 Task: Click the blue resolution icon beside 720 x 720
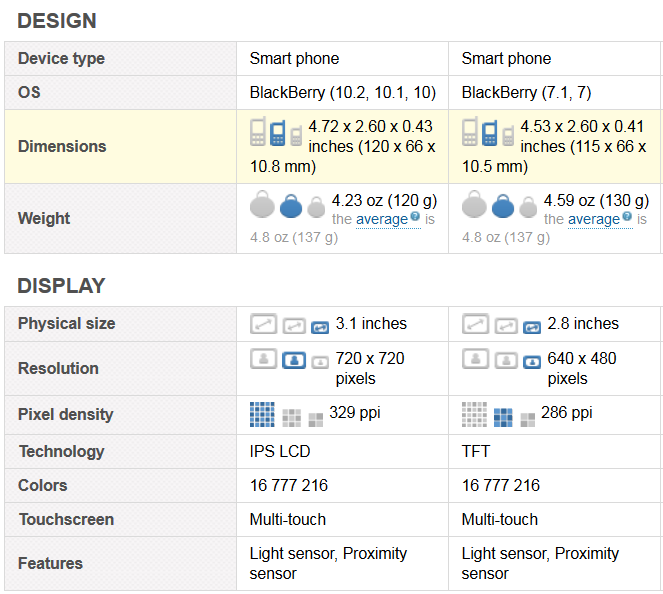(x=294, y=360)
